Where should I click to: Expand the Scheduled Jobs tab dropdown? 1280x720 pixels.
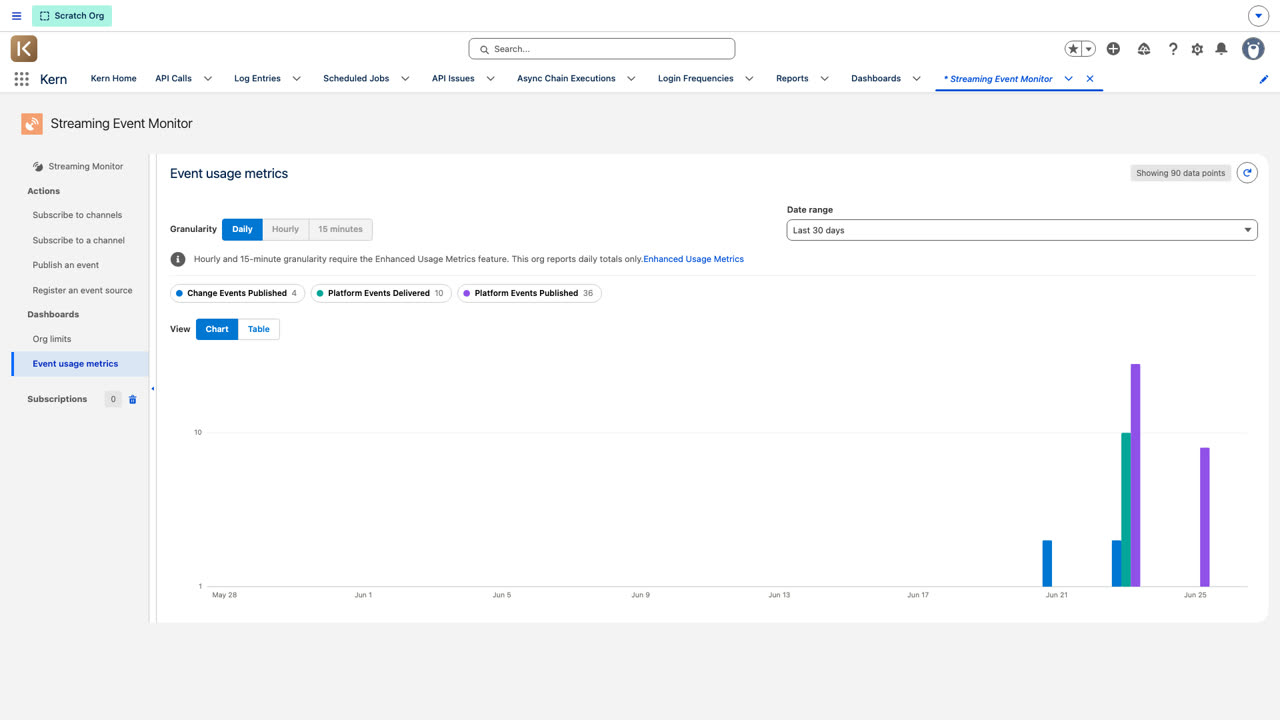click(x=405, y=78)
